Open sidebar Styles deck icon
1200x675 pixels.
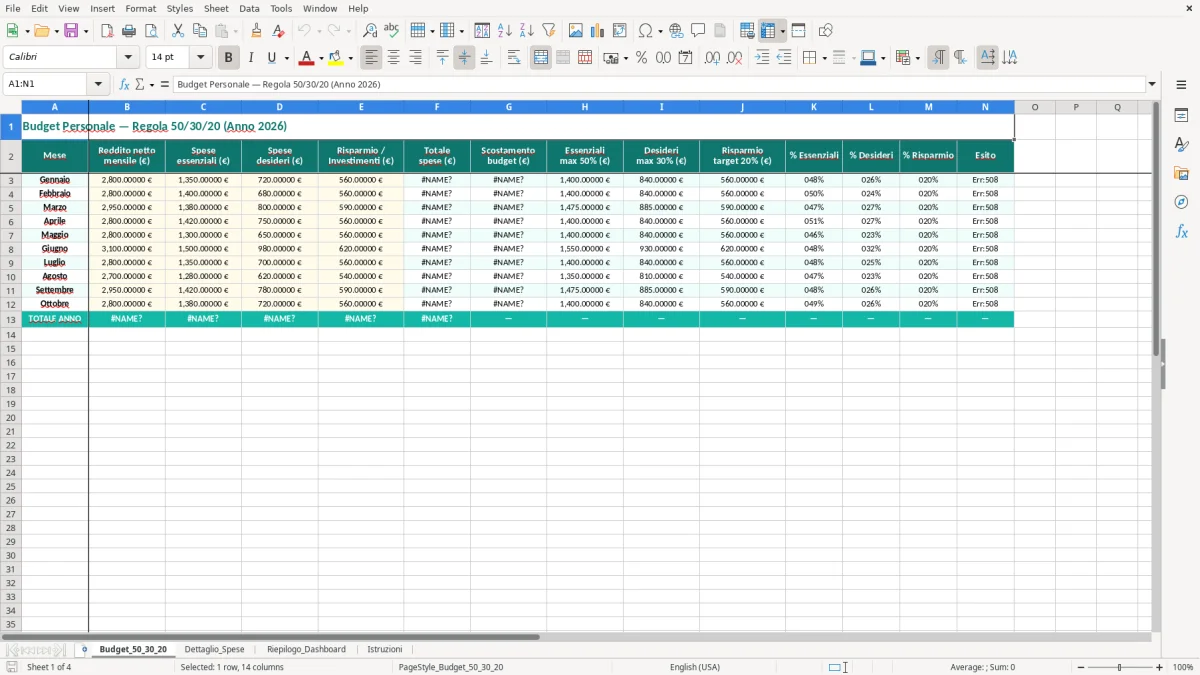tap(1181, 145)
